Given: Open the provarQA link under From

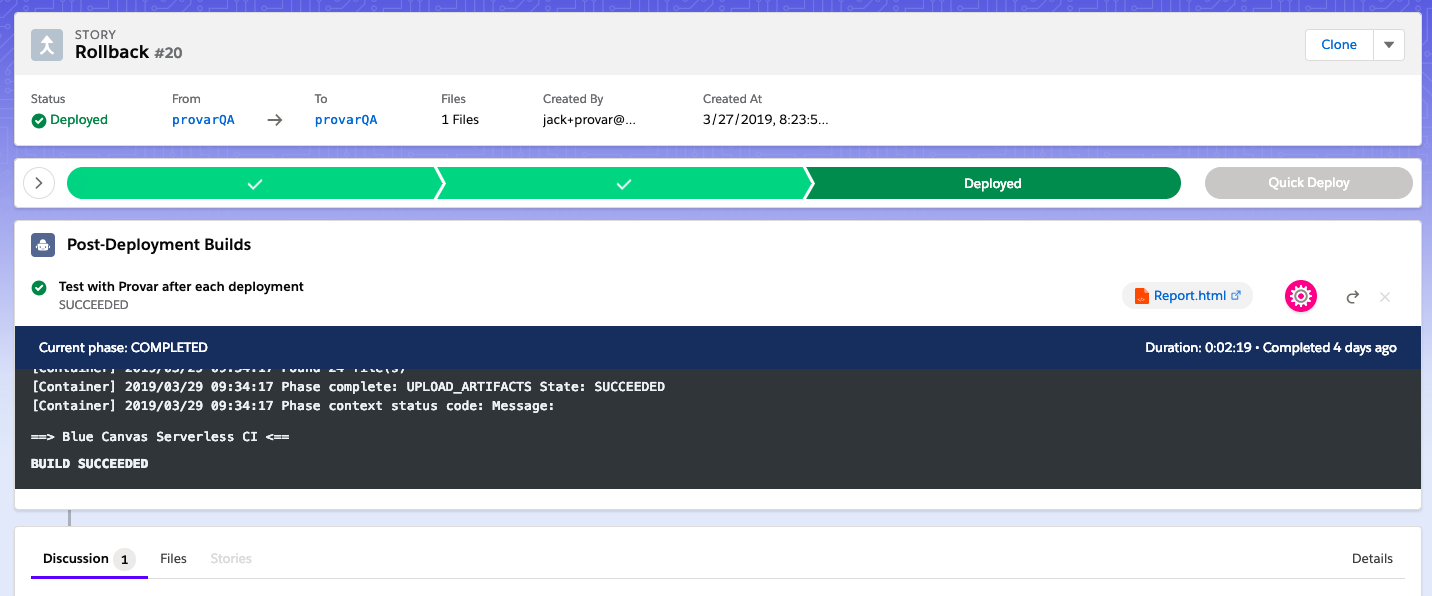Looking at the screenshot, I should click(x=203, y=120).
